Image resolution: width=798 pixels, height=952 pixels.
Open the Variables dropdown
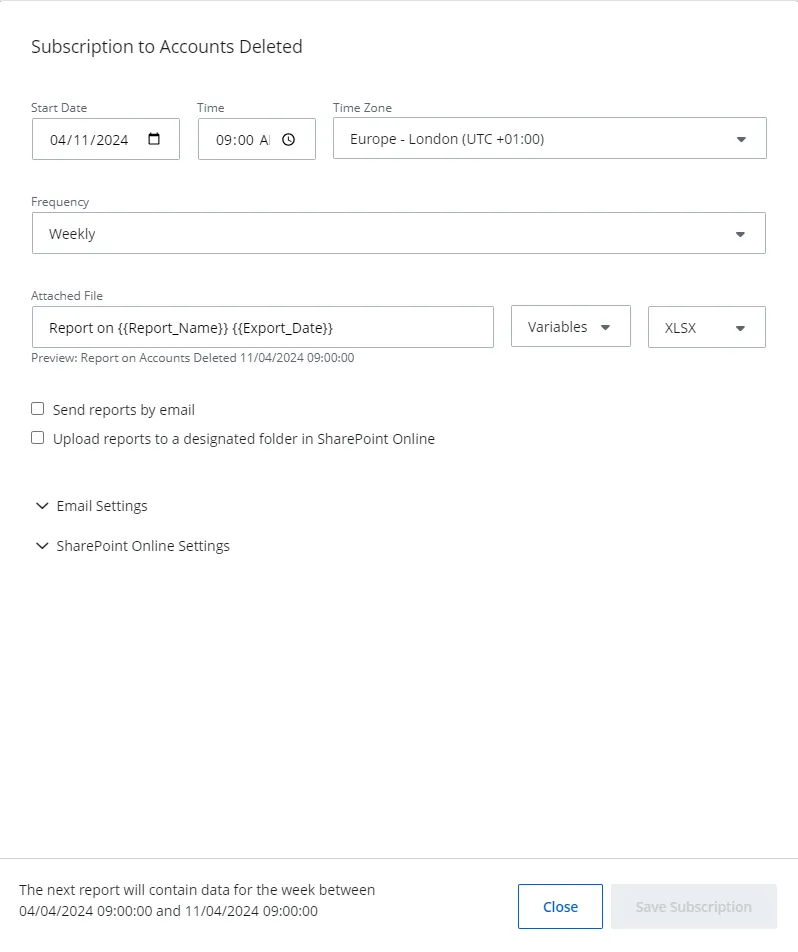pyautogui.click(x=571, y=327)
